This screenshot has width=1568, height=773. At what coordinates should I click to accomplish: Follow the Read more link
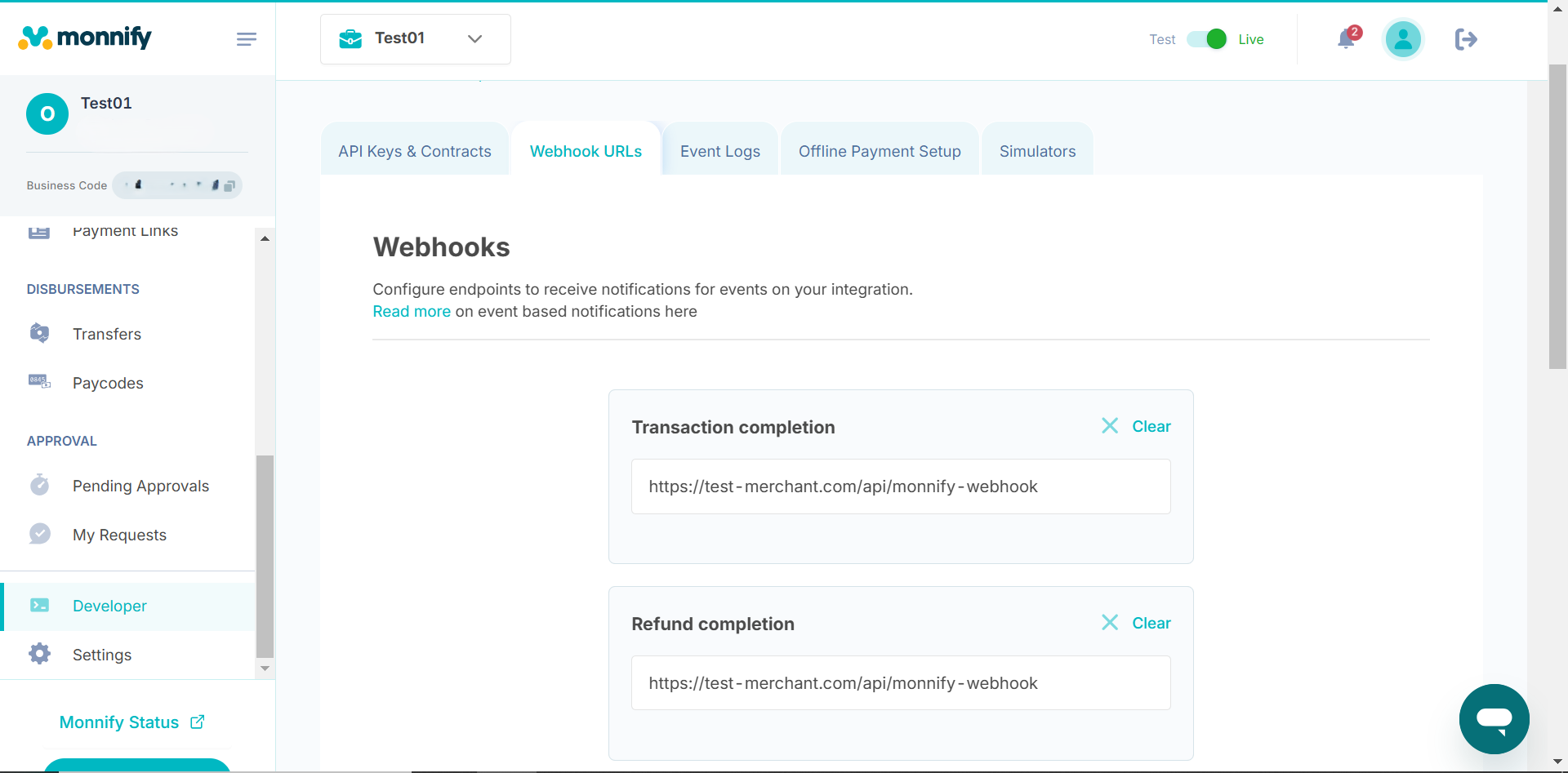point(412,311)
